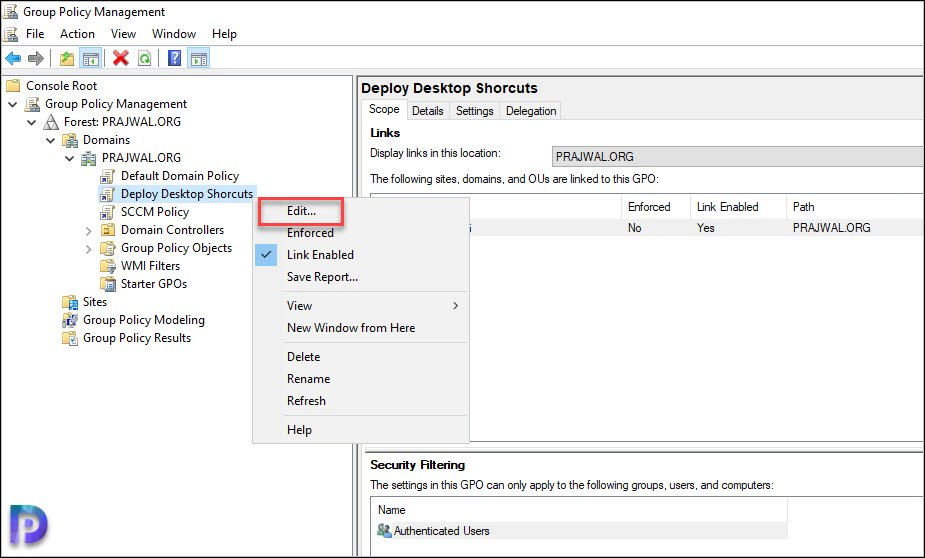Open the View submenu arrow in context menu

tap(455, 306)
